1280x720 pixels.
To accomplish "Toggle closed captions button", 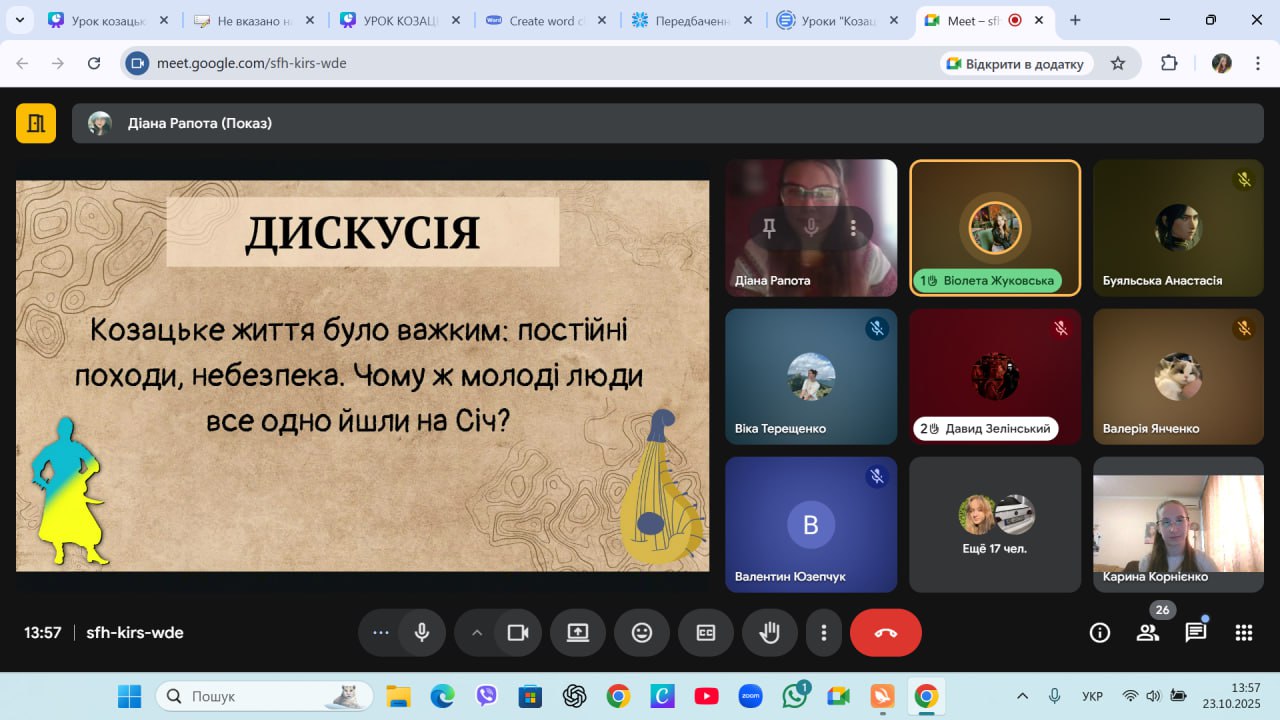I will click(x=705, y=633).
